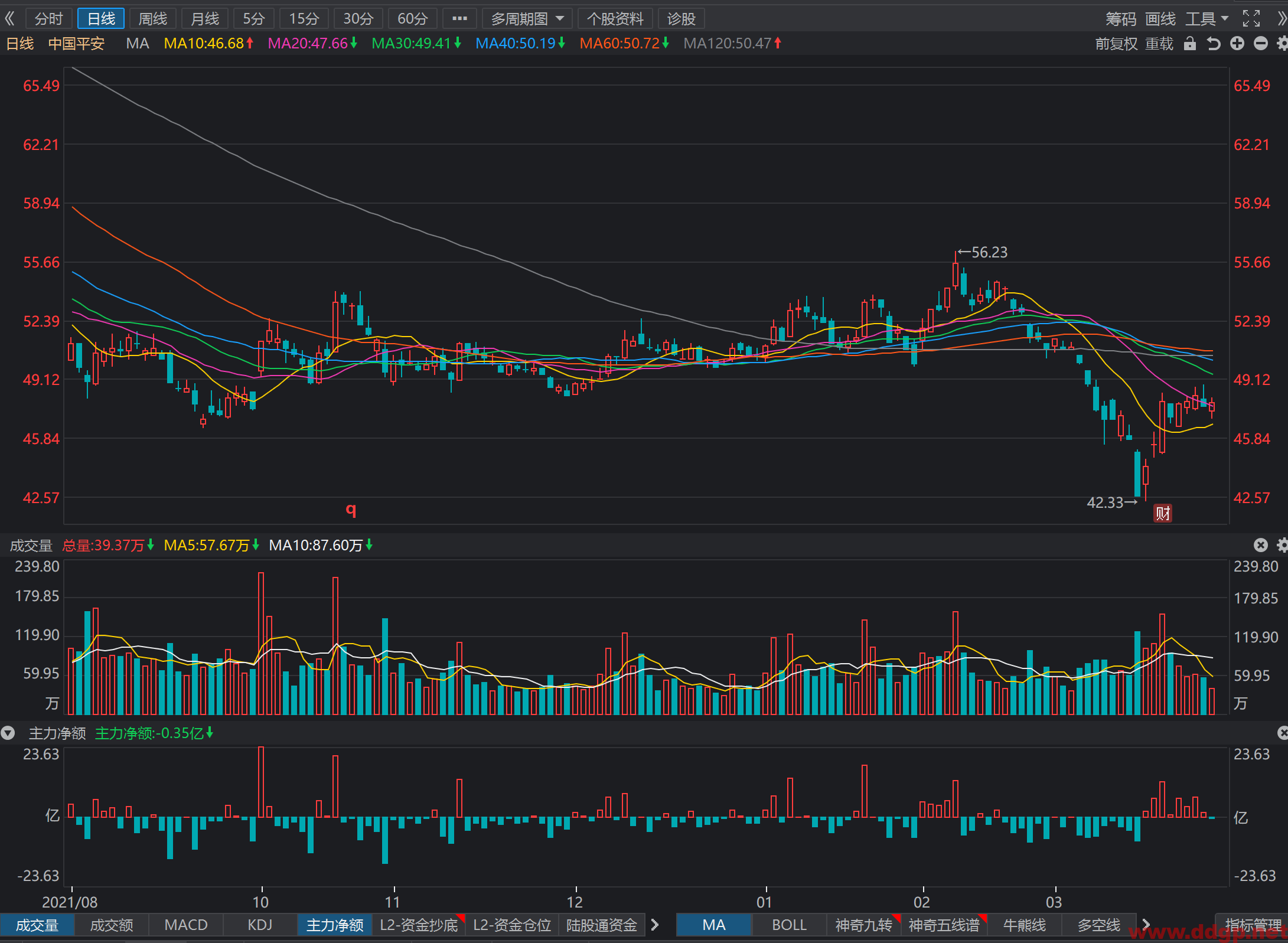The image size is (1288, 943).
Task: Toggle 前复权 price adjustment mode
Action: (x=1116, y=44)
